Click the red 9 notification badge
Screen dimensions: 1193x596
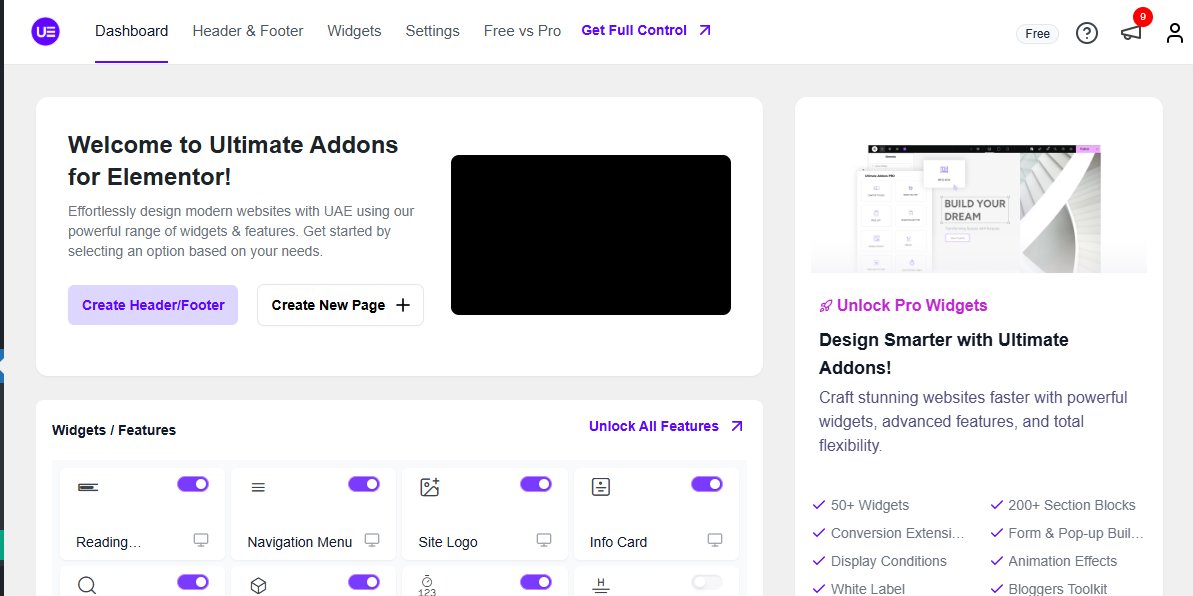[x=1142, y=17]
